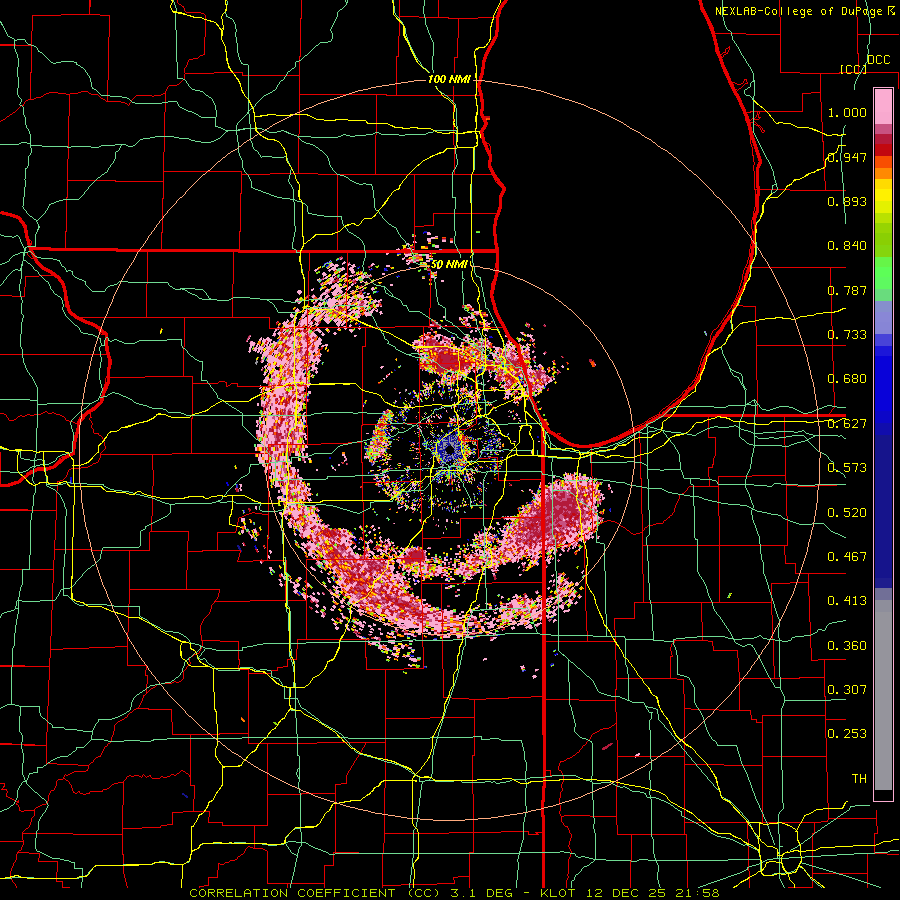Click the 0.680 legend value
This screenshot has height=900, width=900.
click(847, 379)
